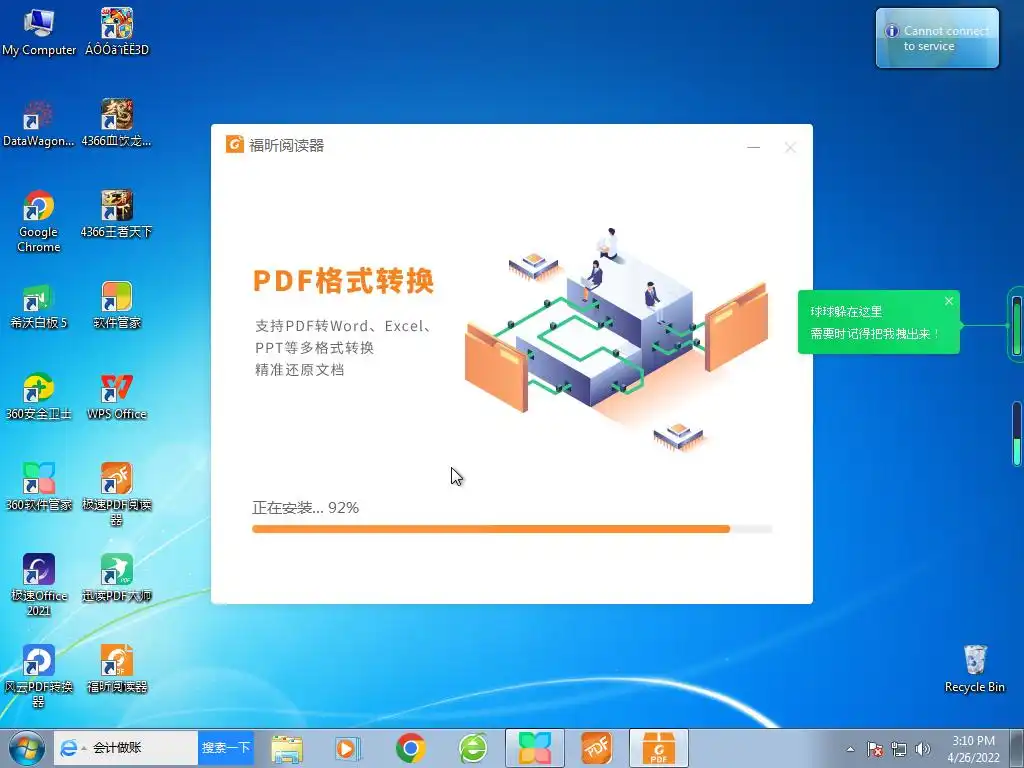Open DataWagon desktop shortcut
The image size is (1024, 768).
39,124
